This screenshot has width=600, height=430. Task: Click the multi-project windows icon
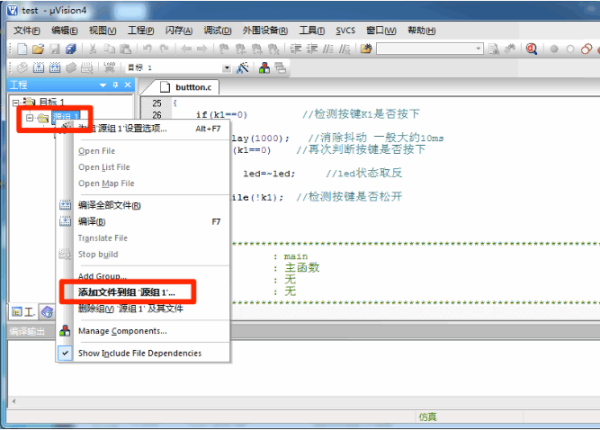click(280, 68)
